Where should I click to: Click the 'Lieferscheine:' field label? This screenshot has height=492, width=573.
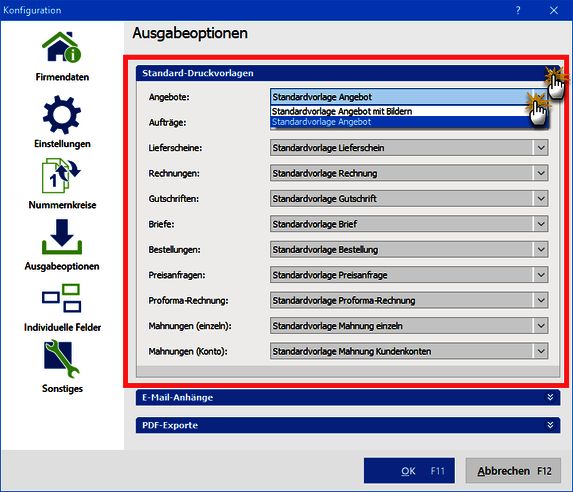pyautogui.click(x=175, y=148)
